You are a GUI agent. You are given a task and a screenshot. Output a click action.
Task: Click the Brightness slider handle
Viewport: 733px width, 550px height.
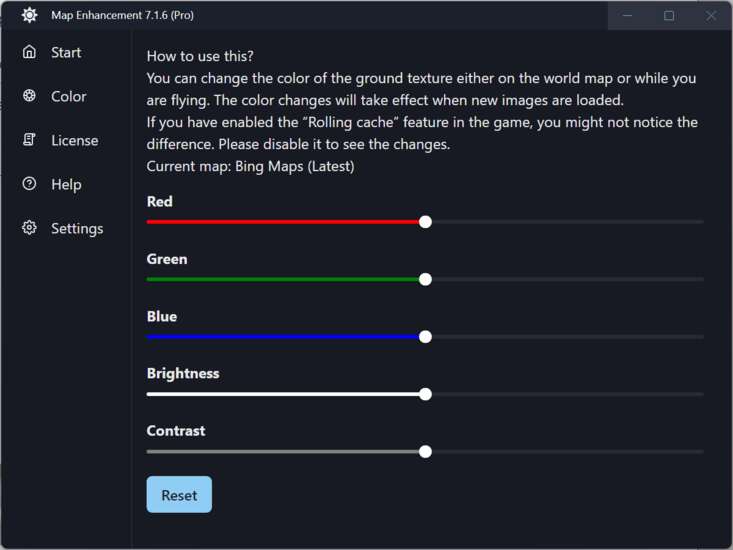point(425,394)
